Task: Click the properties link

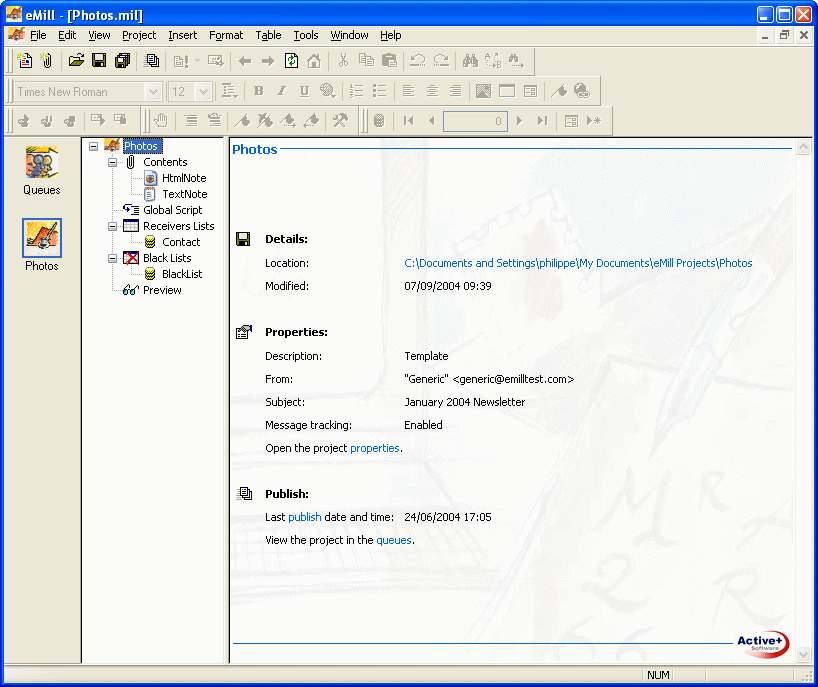Action: pyautogui.click(x=375, y=448)
